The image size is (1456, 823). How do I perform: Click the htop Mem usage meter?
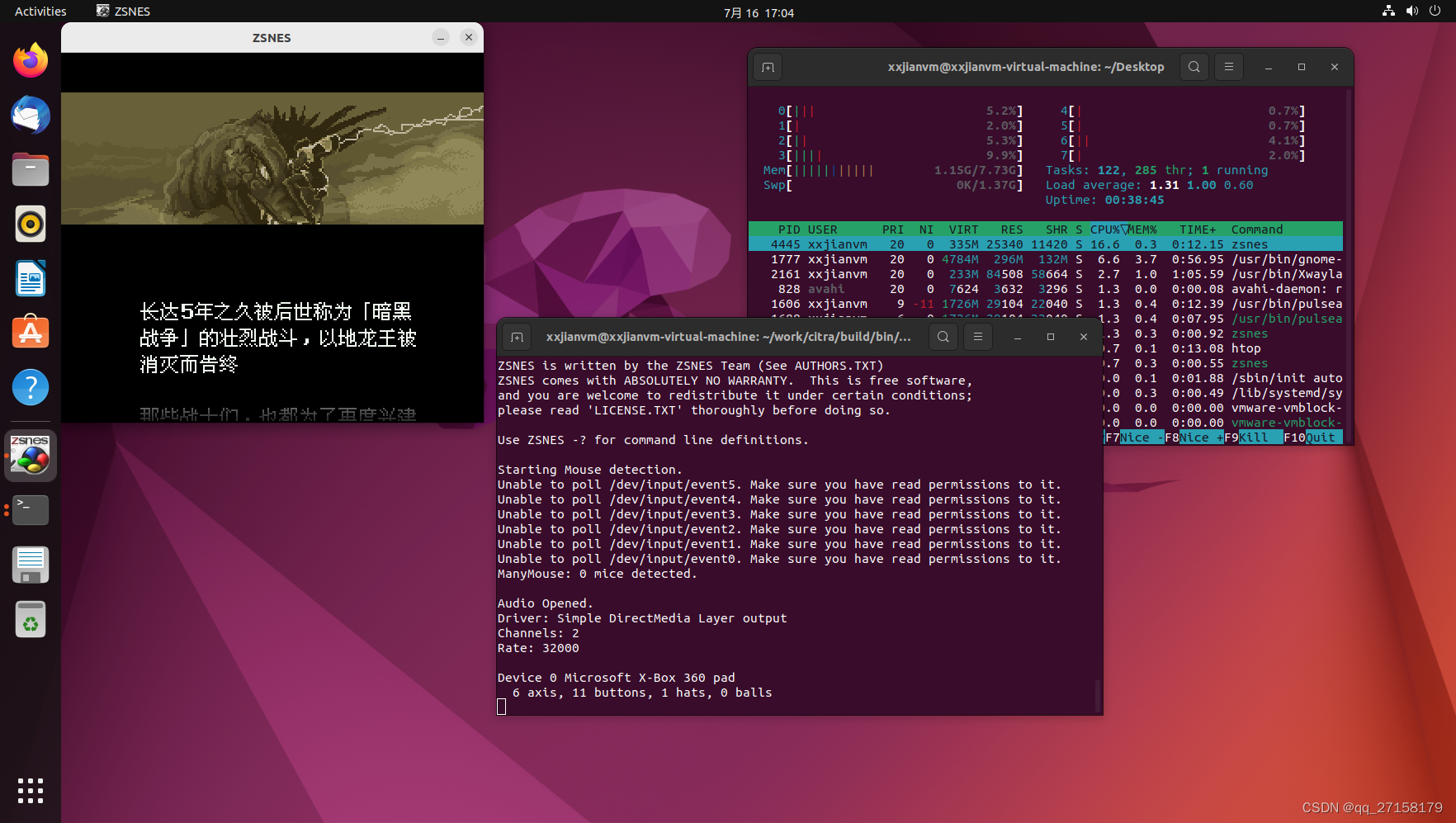click(893, 170)
